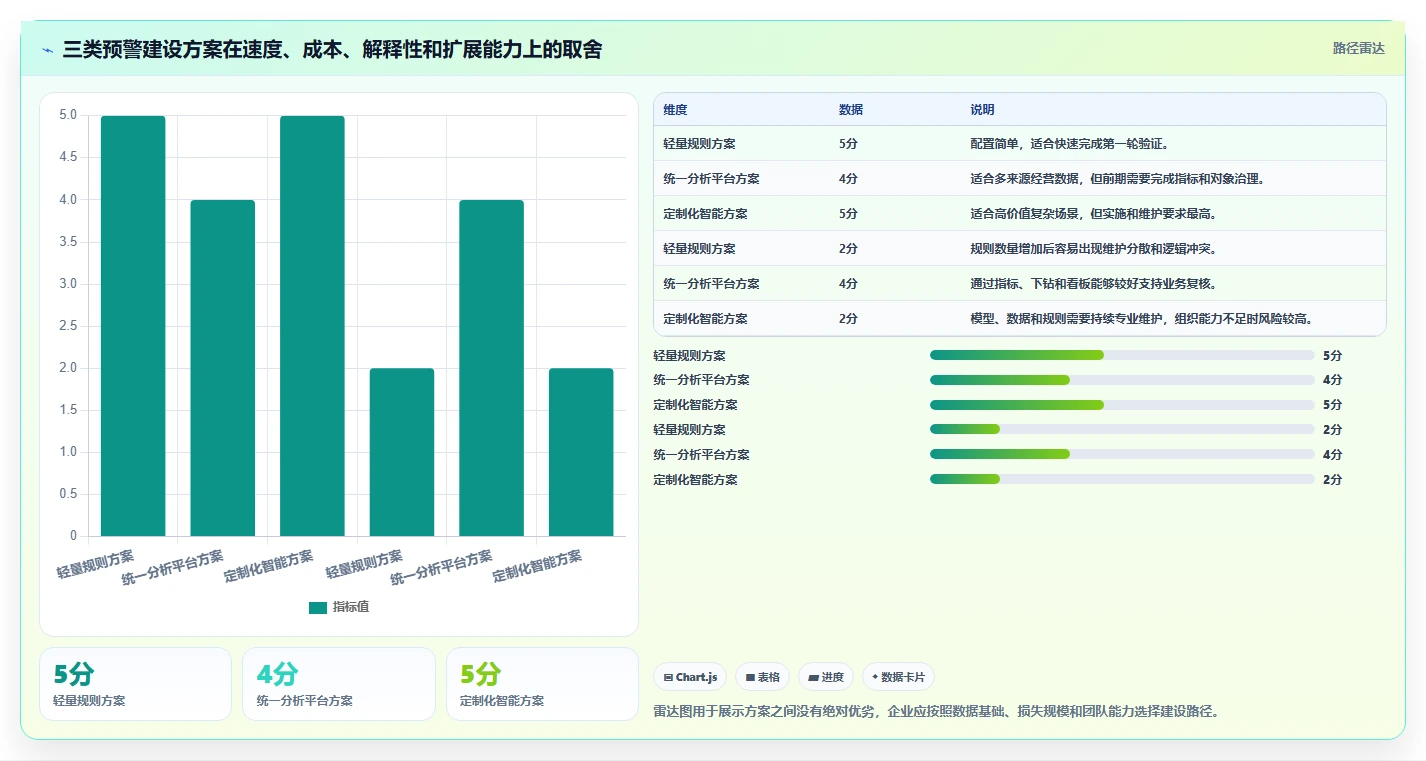1426x761 pixels.
Task: Click the y-axis value 0.5
Action: click(x=67, y=494)
